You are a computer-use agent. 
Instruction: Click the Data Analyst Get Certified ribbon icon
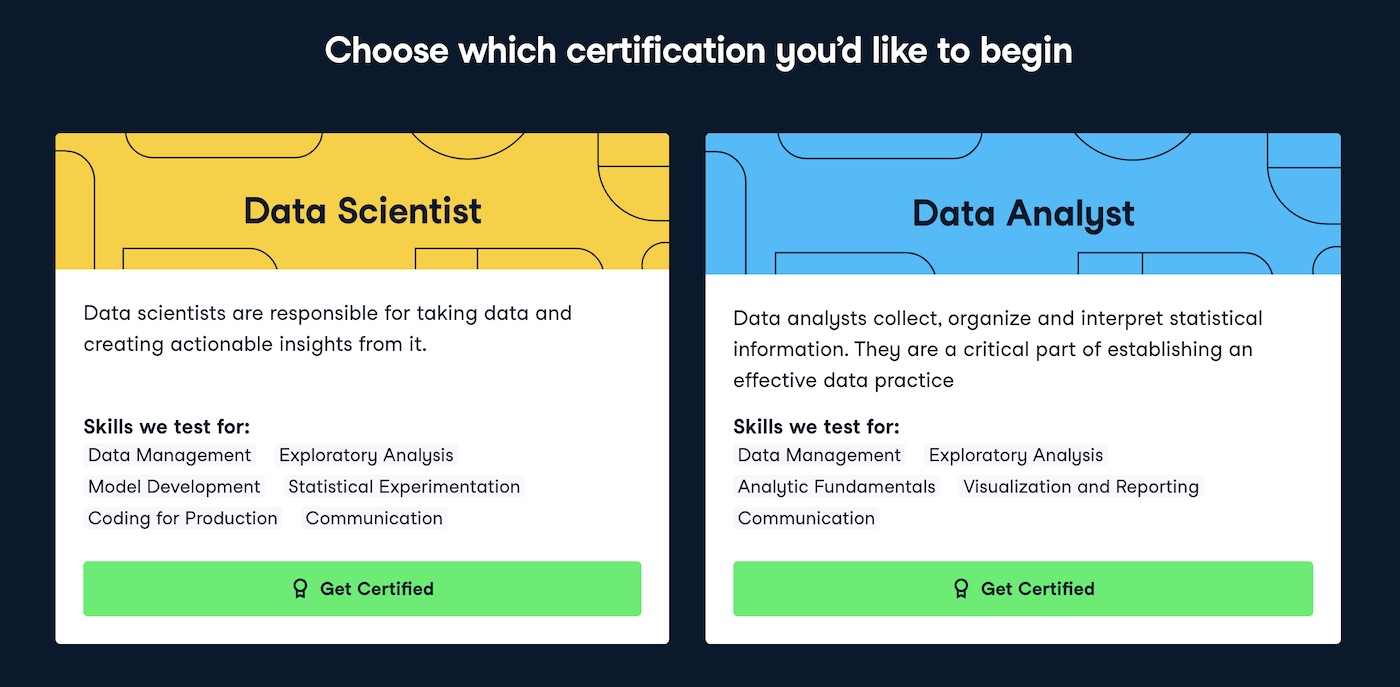point(961,589)
